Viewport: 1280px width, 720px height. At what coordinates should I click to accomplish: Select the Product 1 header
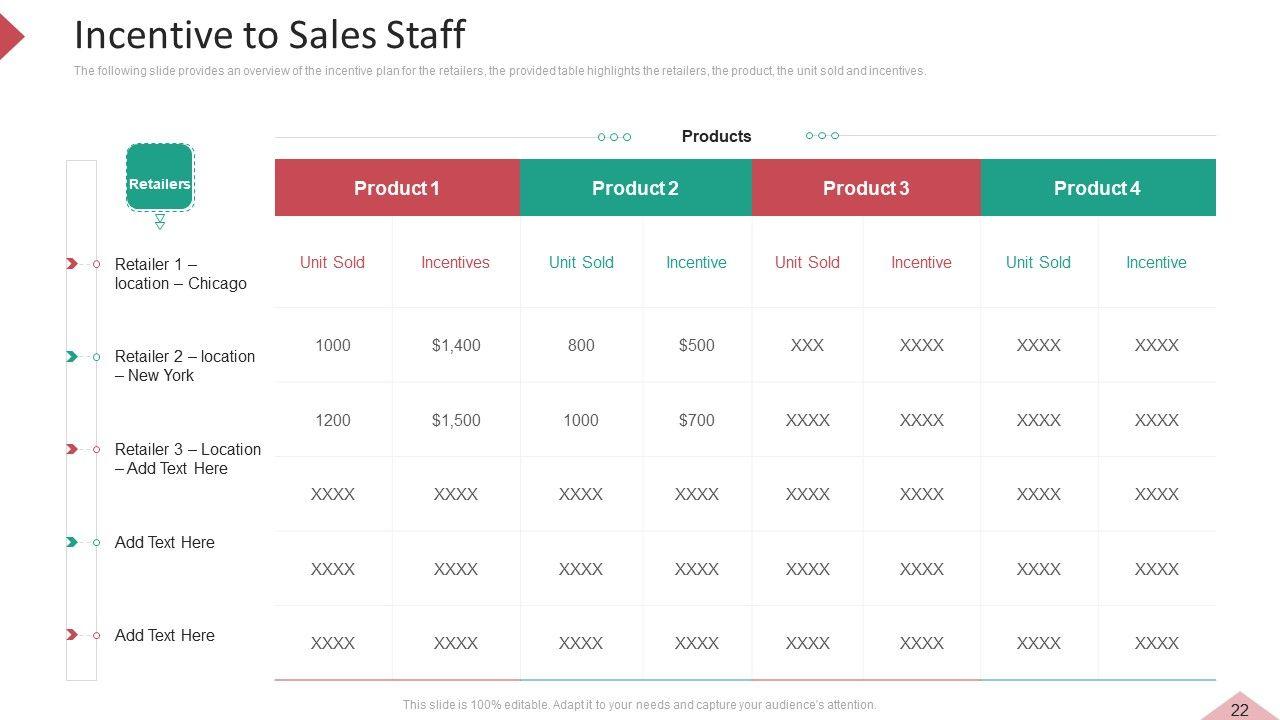[x=397, y=188]
